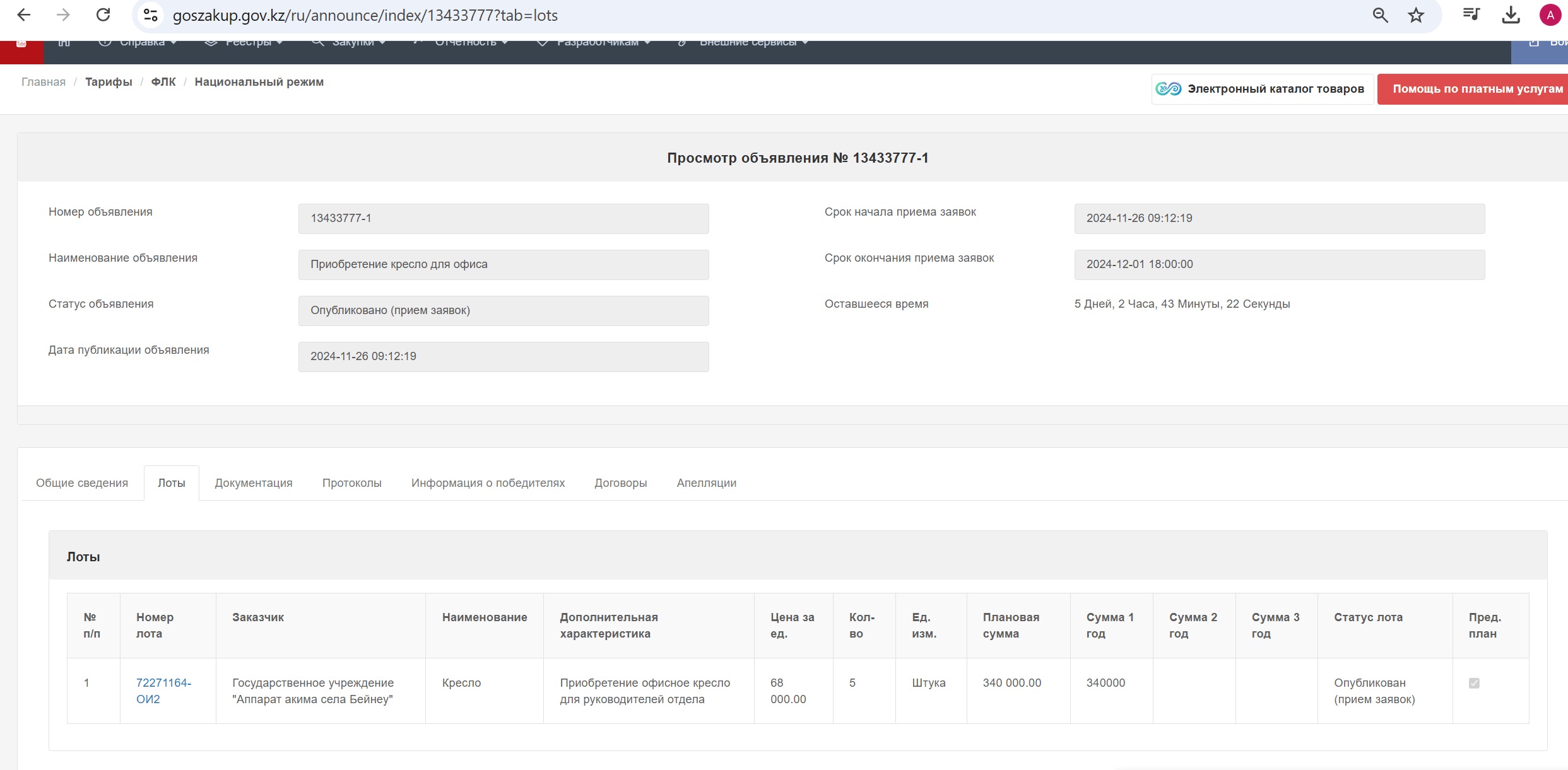Click the Срок начала приема заявок field
Viewport: 1568px width, 770px height.
point(1280,219)
